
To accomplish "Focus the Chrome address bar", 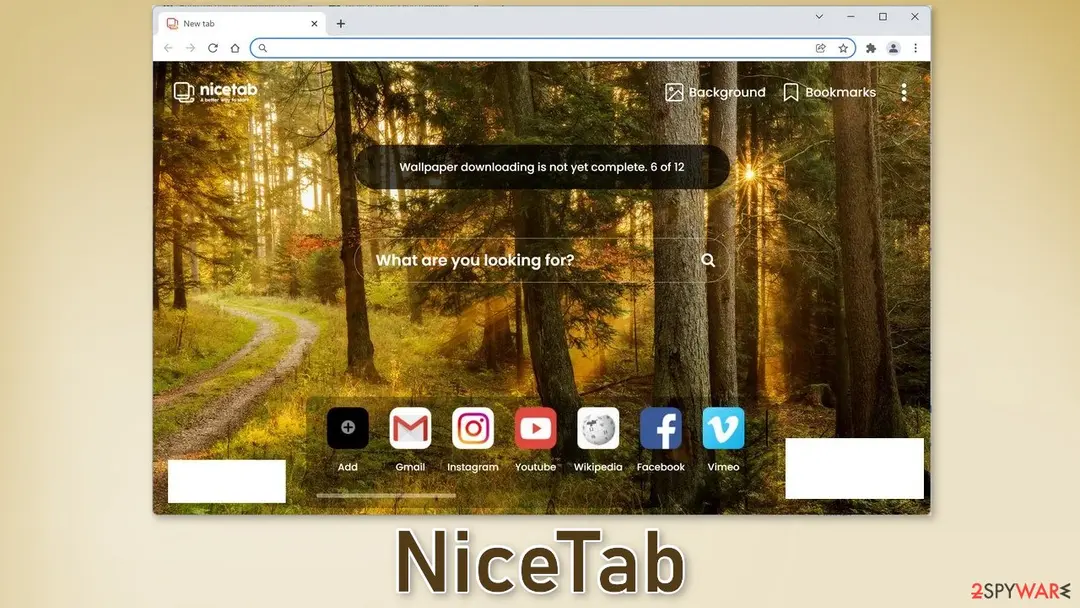I will [x=552, y=48].
